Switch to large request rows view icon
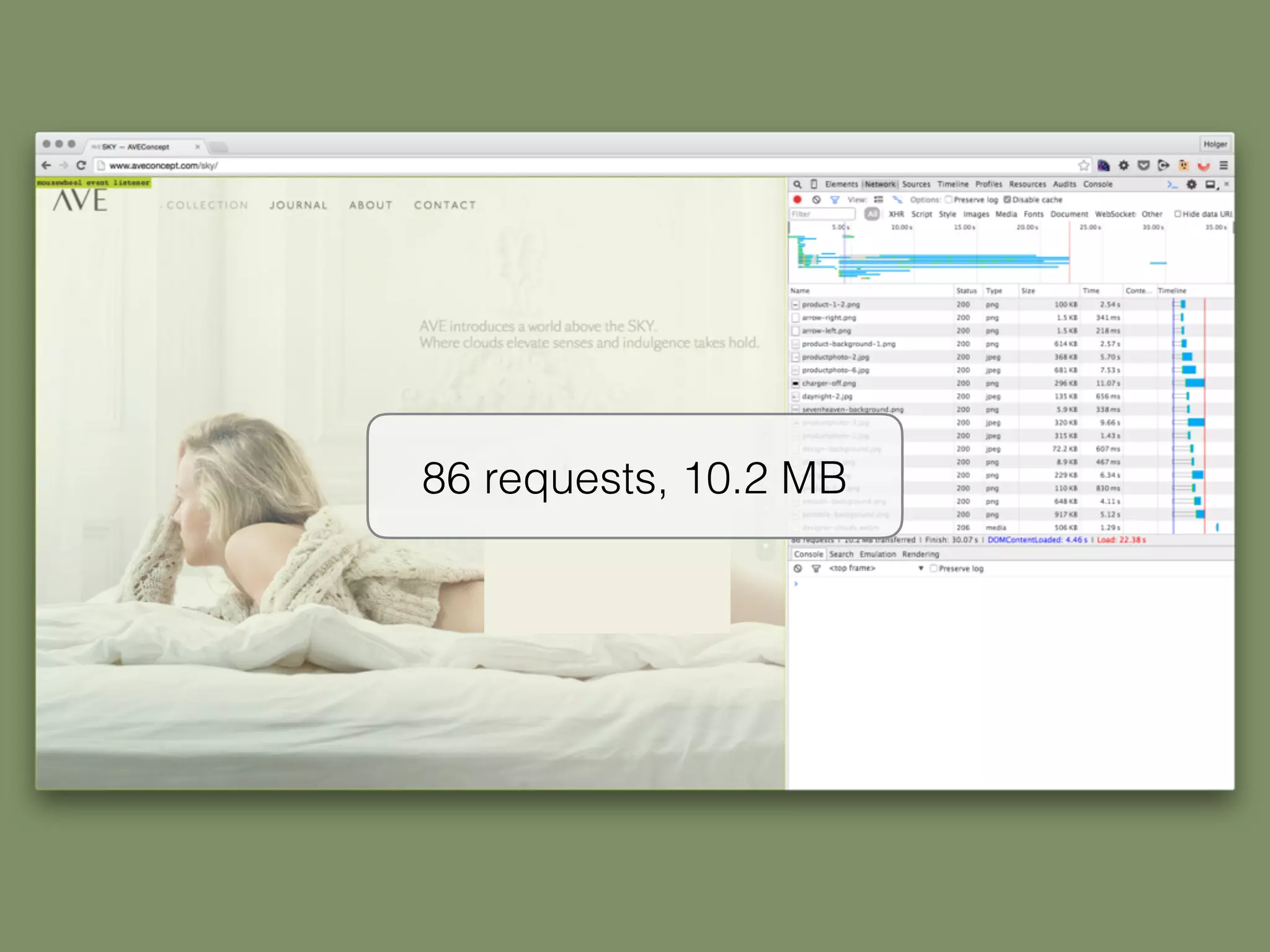This screenshot has height=952, width=1270. point(878,200)
